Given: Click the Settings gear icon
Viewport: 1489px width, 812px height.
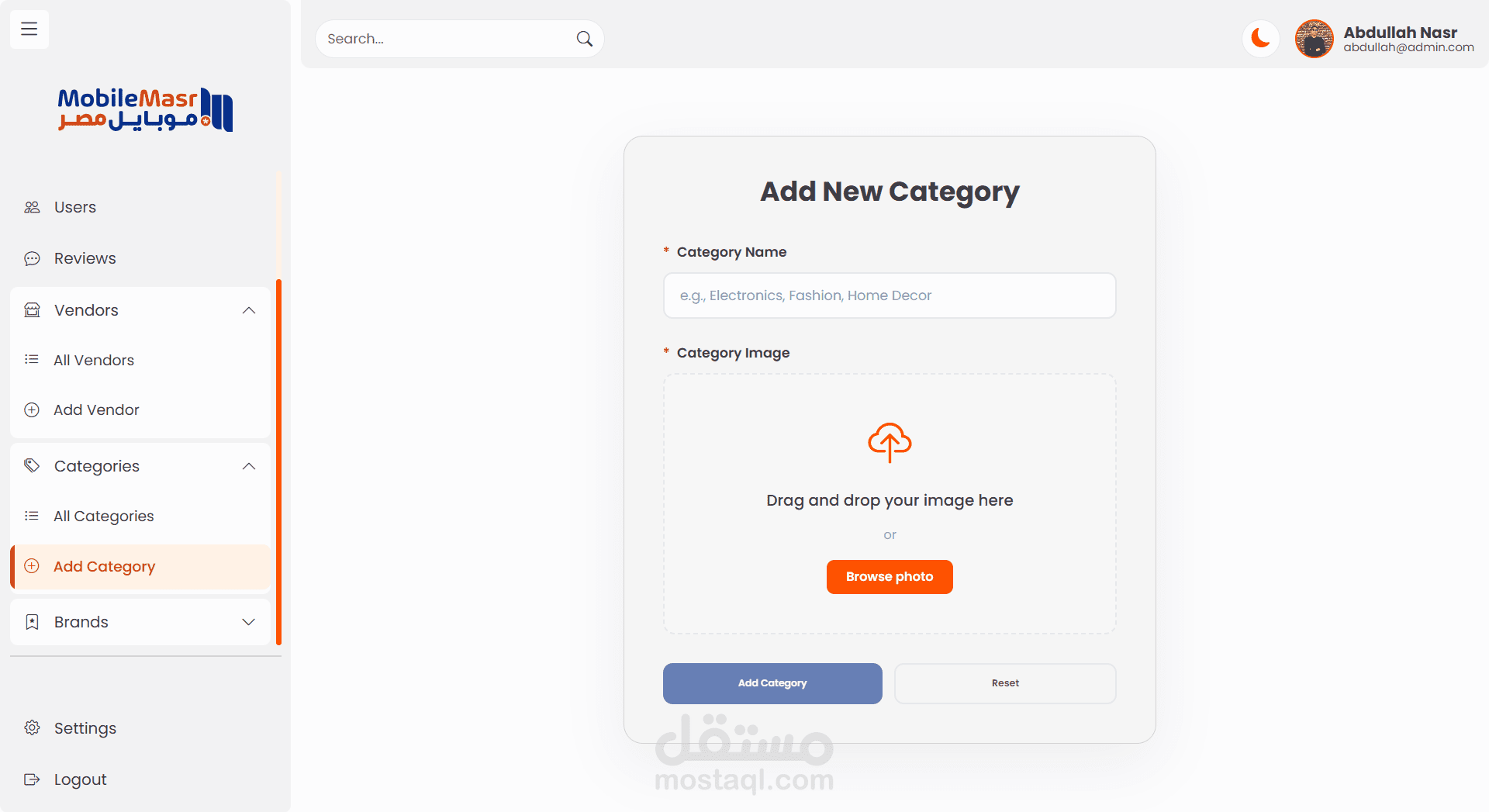Looking at the screenshot, I should (x=32, y=727).
